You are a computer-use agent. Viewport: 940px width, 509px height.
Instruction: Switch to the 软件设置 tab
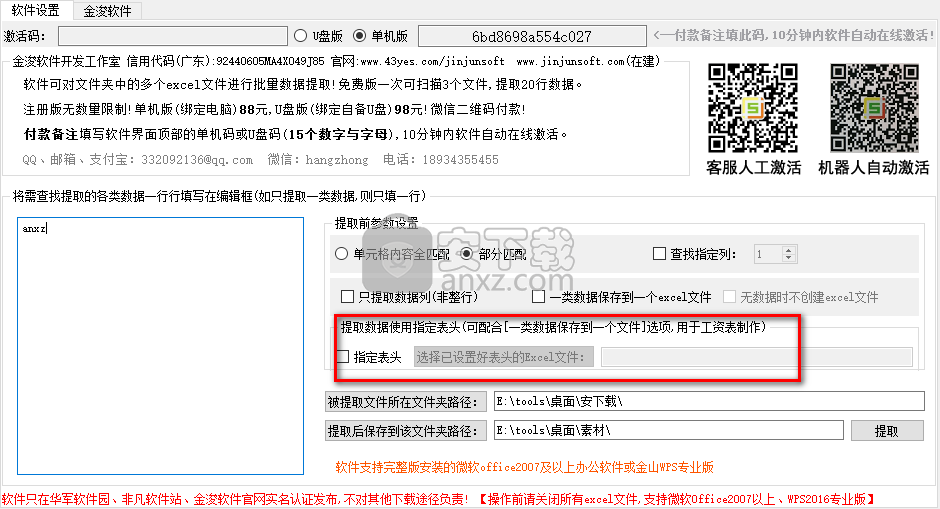click(x=35, y=10)
